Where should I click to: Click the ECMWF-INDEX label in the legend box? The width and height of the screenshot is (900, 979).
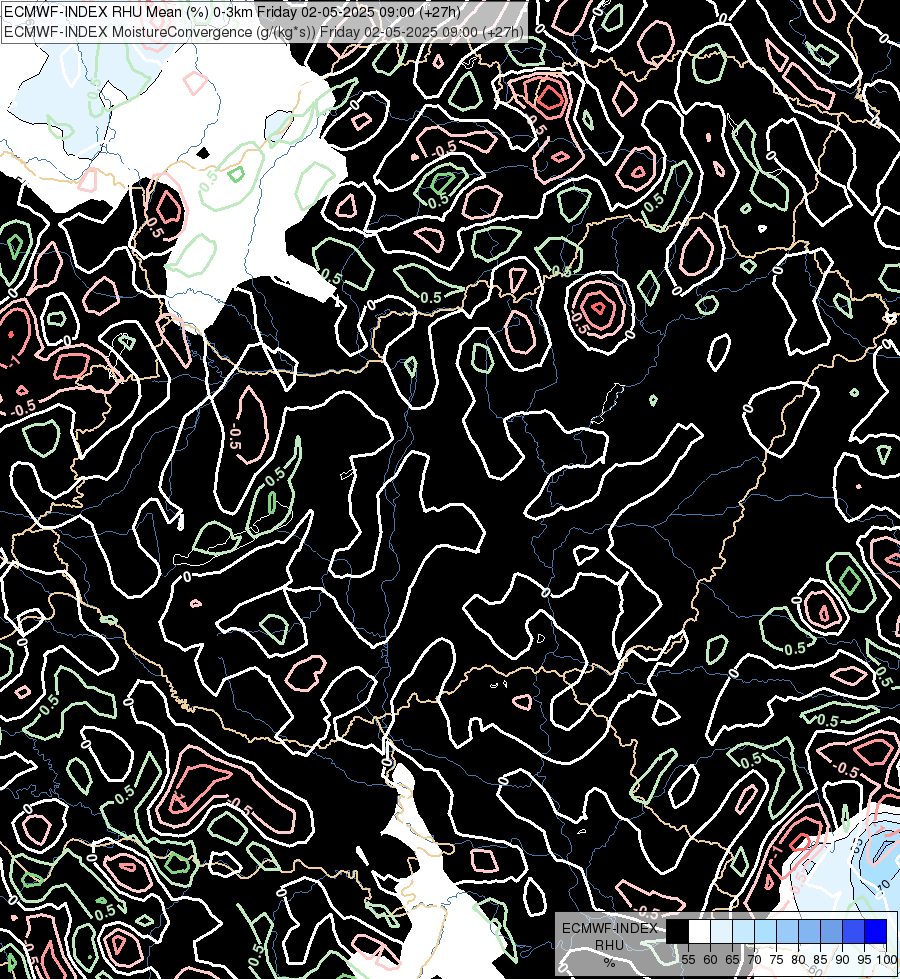610,928
